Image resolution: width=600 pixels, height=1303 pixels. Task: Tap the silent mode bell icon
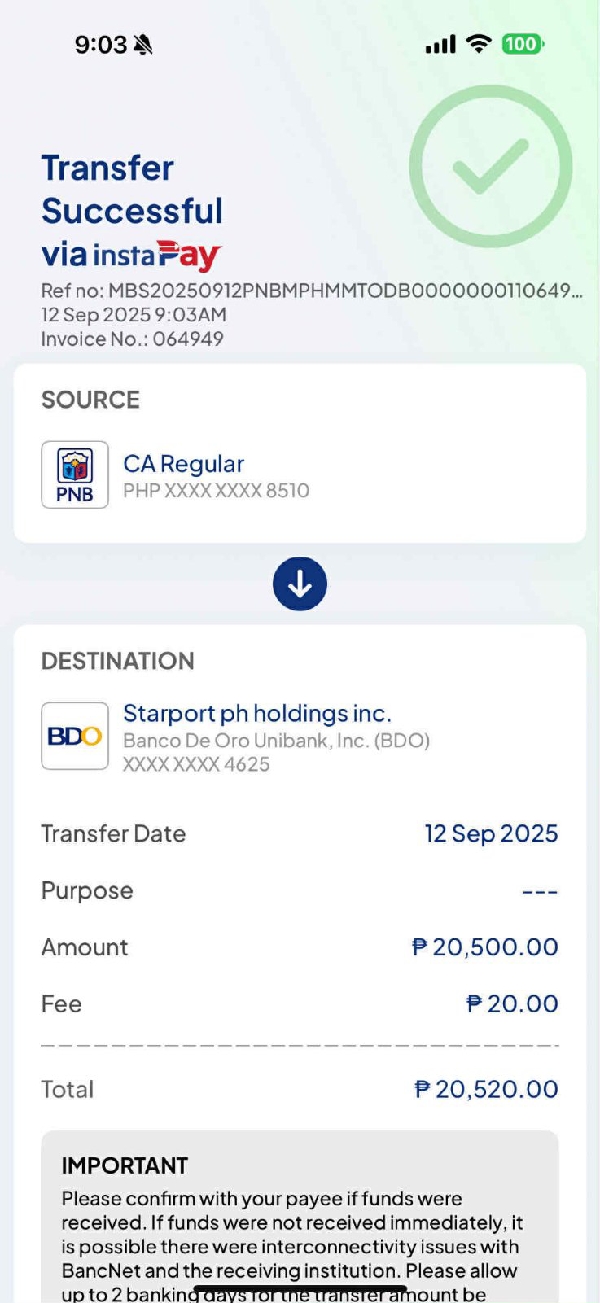click(x=143, y=45)
